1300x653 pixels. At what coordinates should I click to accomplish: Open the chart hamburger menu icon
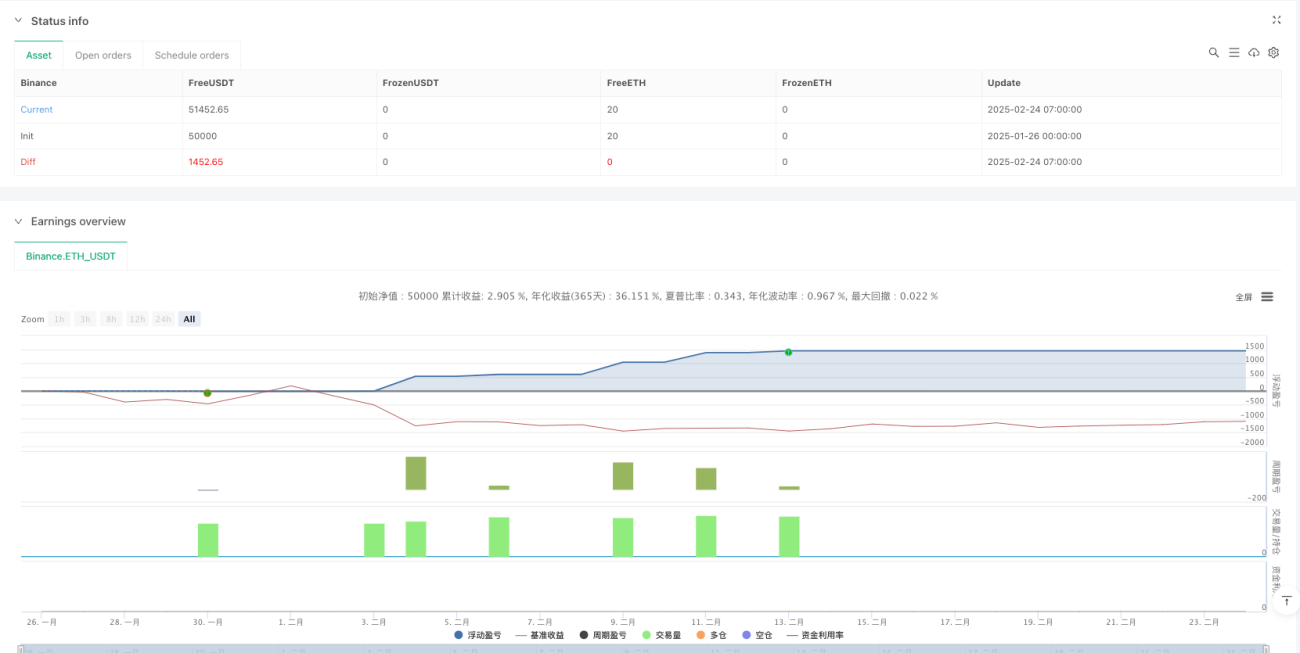pos(1267,297)
